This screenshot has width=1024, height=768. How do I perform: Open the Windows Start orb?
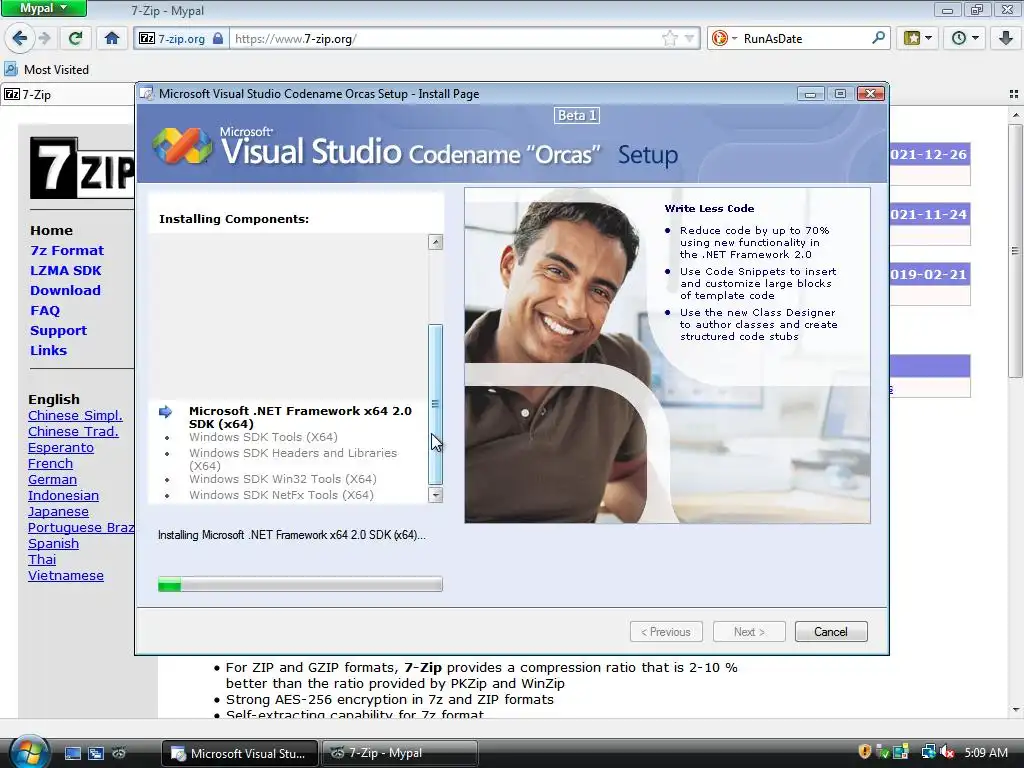[x=27, y=752]
